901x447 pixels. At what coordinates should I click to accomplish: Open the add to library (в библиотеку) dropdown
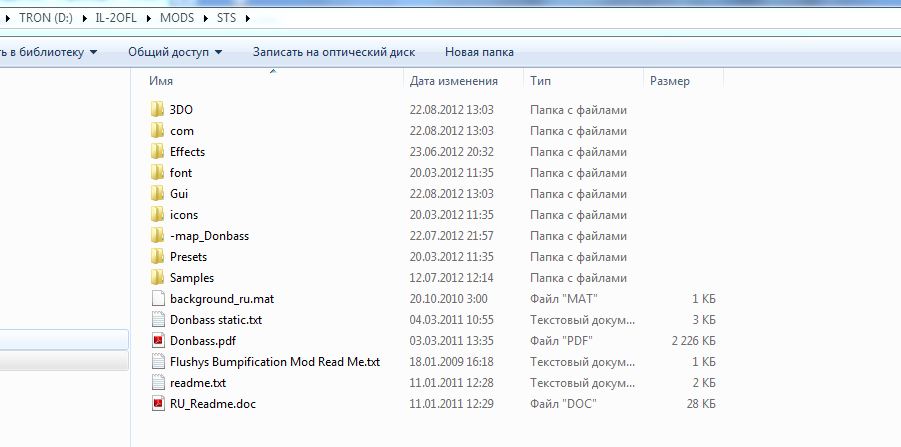[49, 52]
